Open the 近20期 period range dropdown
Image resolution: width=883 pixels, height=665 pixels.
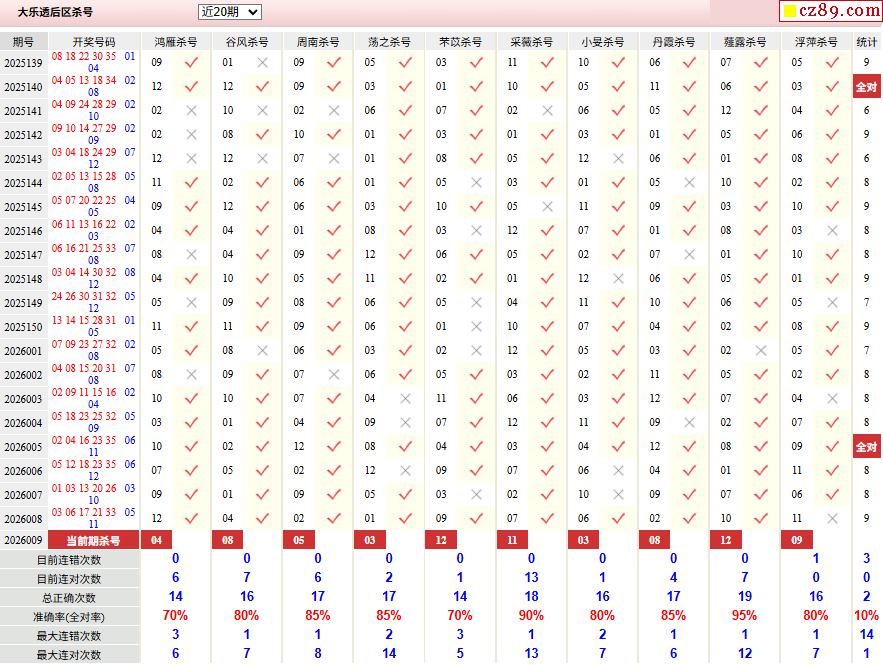[x=230, y=12]
